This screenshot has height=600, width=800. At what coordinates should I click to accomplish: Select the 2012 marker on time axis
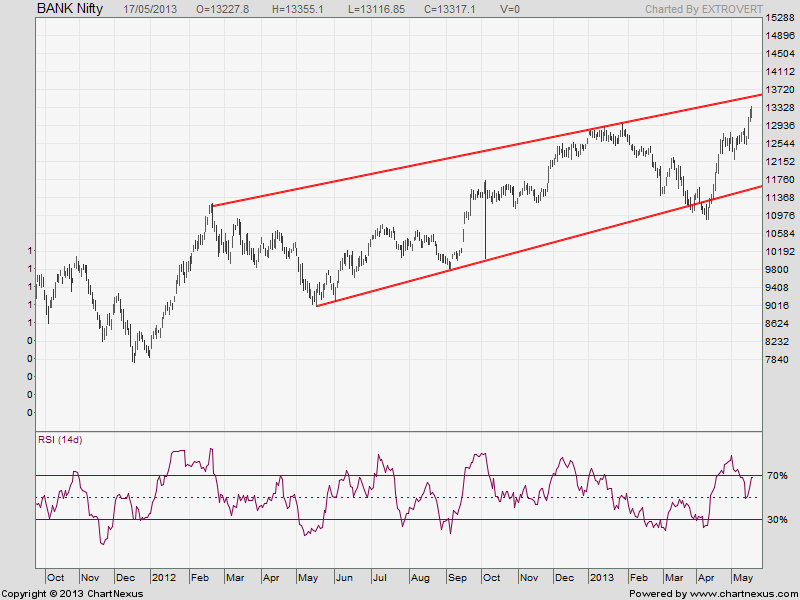coord(163,578)
